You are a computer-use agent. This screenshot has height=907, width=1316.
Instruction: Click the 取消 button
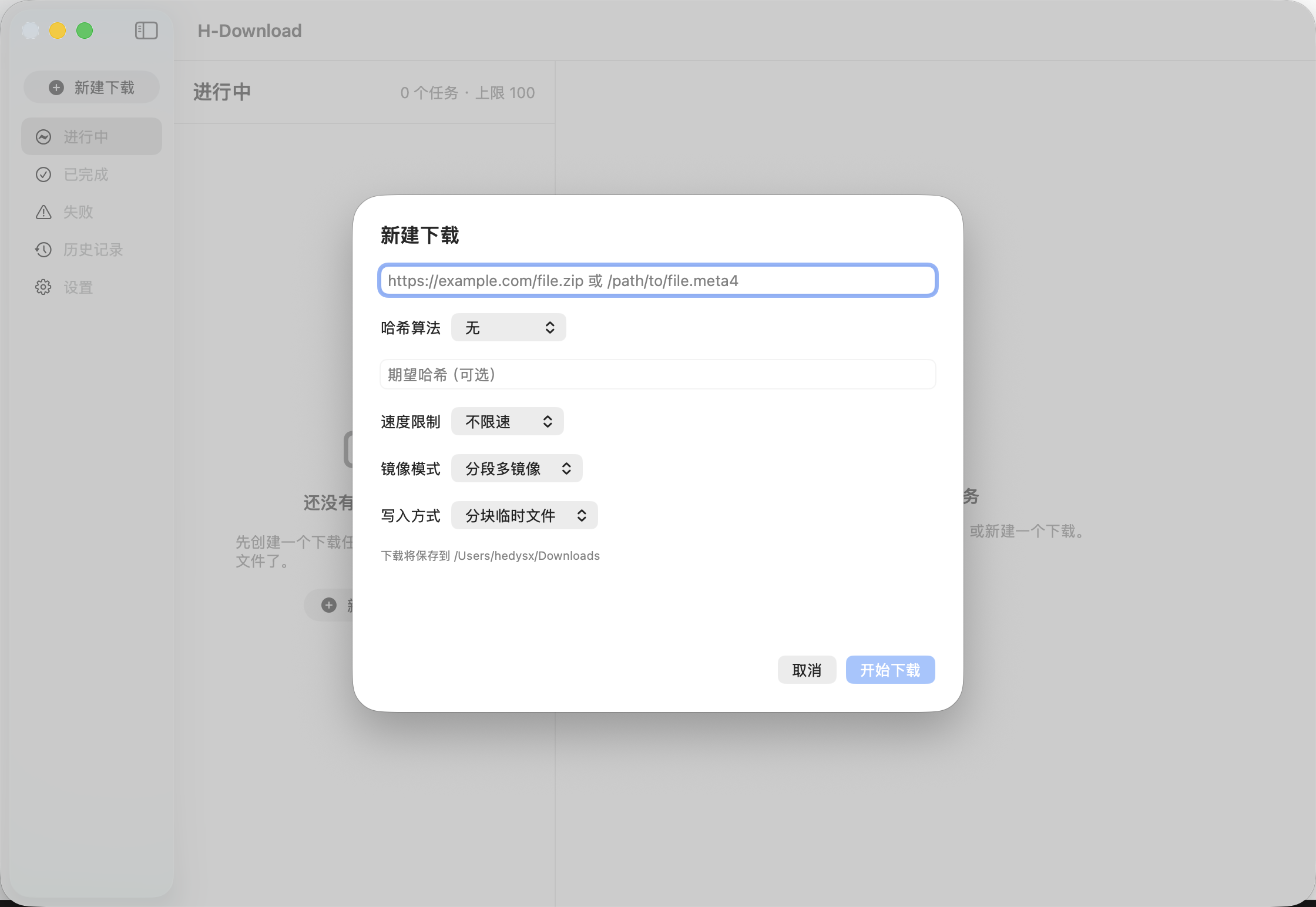[x=807, y=670]
